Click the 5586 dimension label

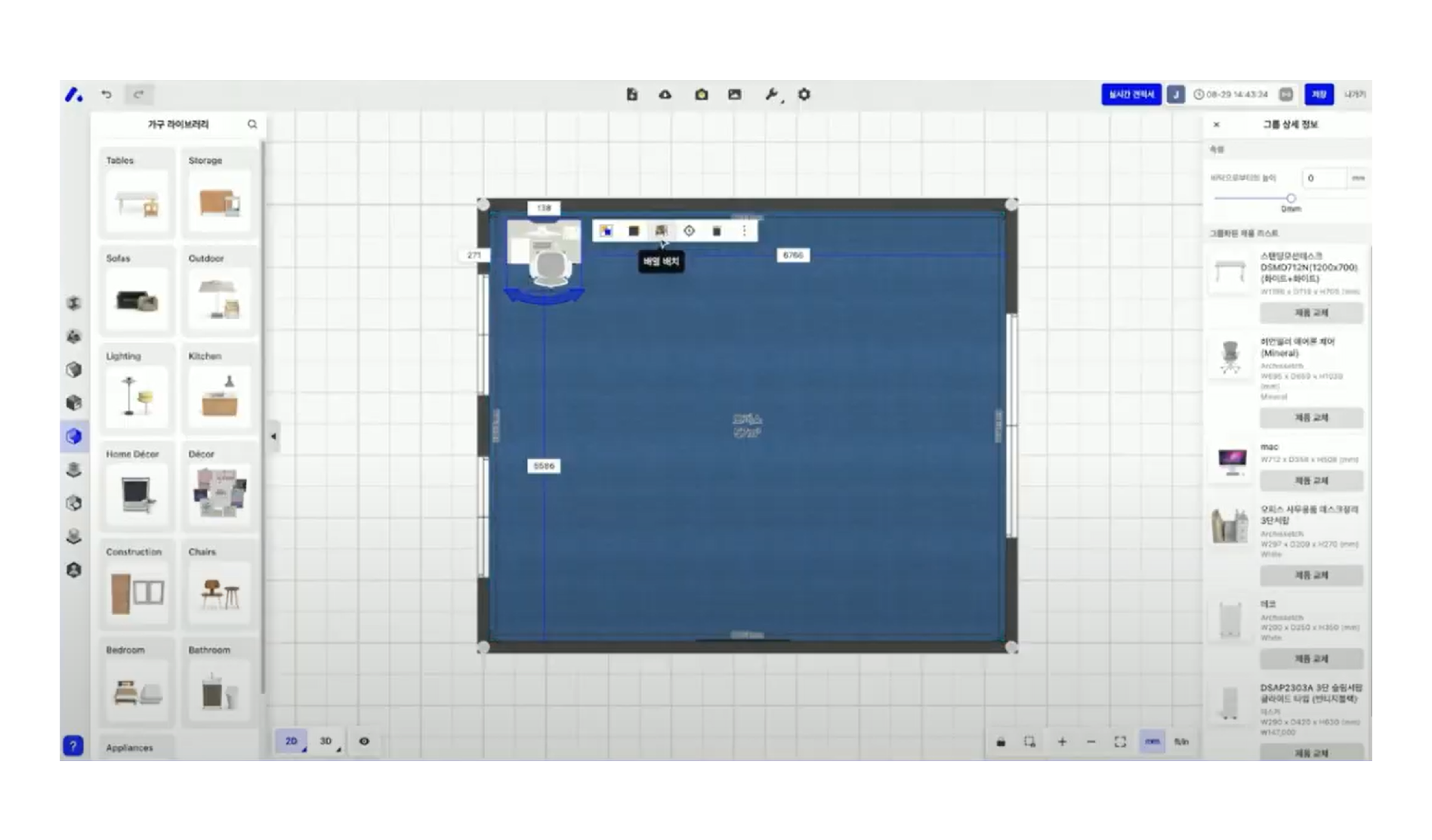tap(544, 466)
